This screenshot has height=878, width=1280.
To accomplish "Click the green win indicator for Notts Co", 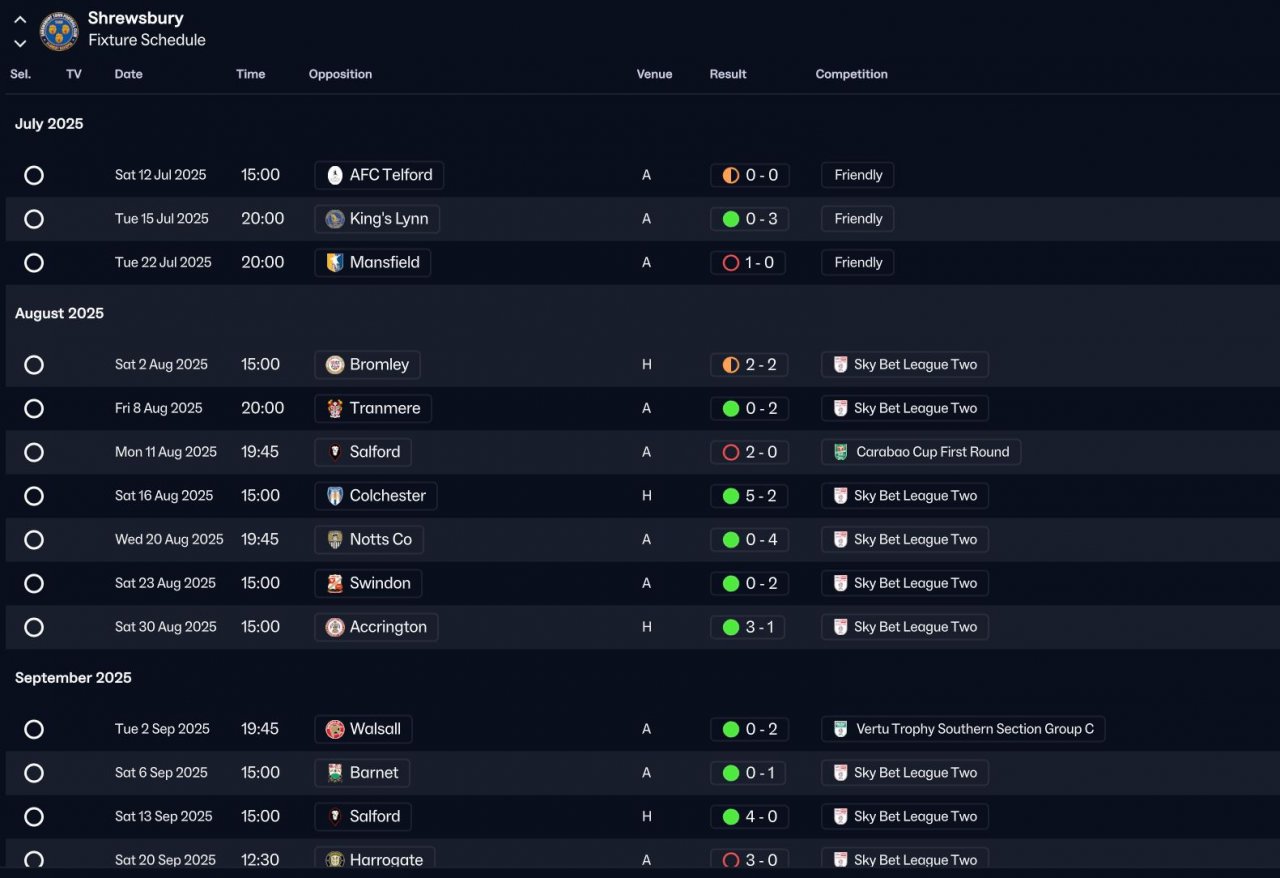I will click(x=731, y=540).
